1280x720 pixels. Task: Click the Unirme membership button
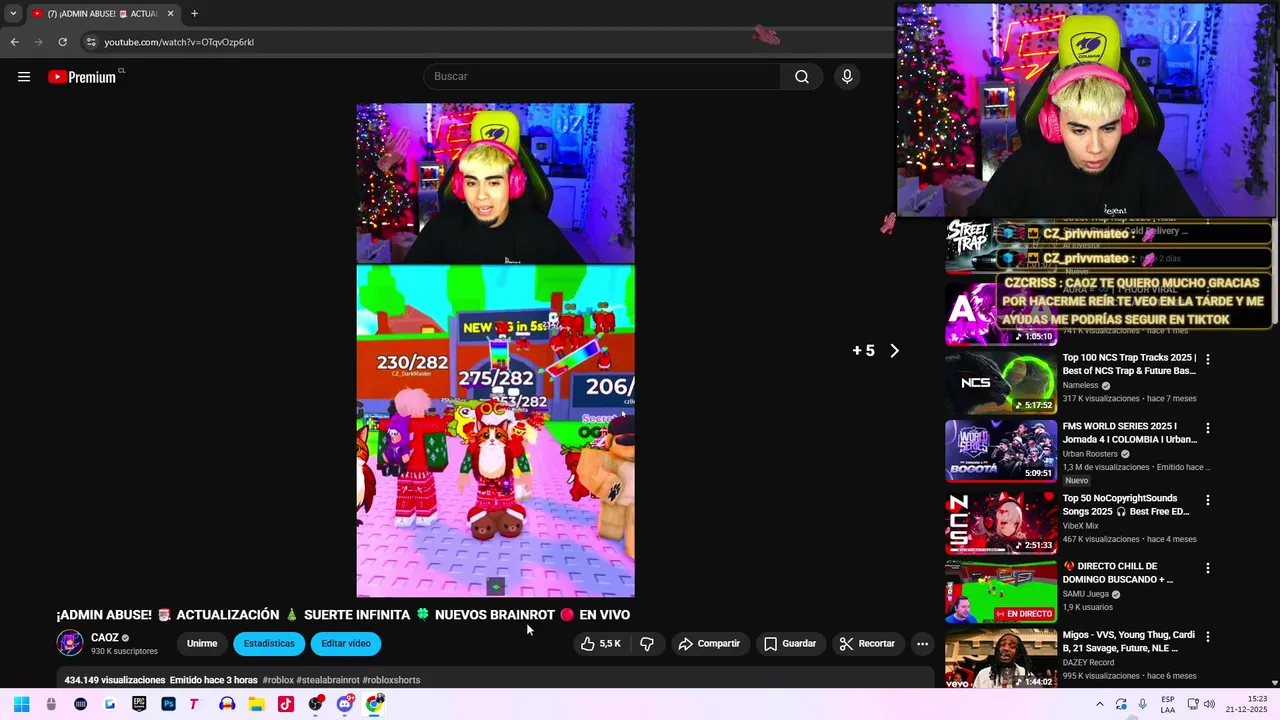pos(202,644)
